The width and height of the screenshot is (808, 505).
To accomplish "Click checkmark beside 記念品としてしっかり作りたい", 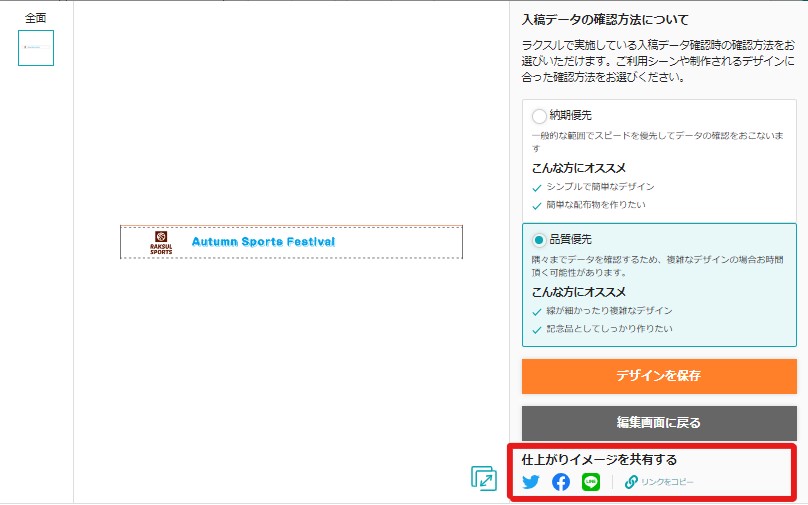I will point(536,330).
